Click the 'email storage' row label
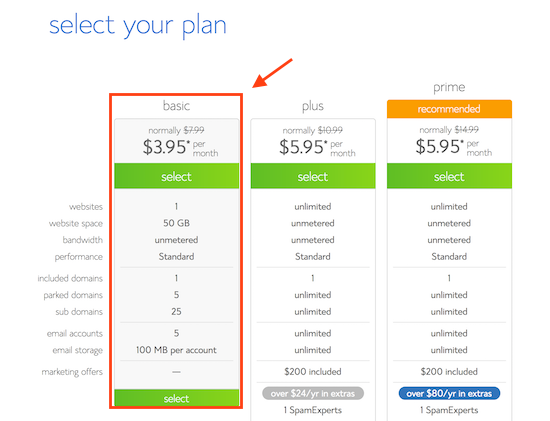Viewport: 550px width, 421px height. 78,350
